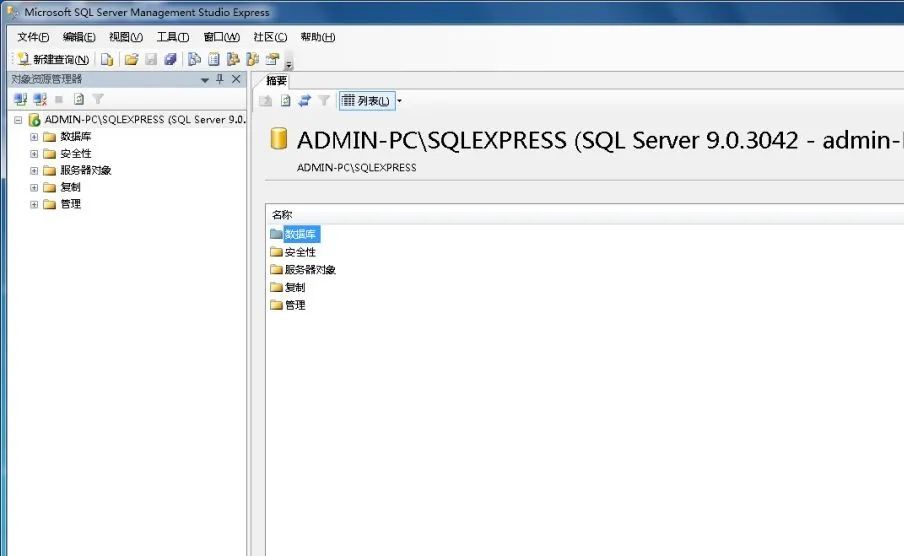Viewport: 904px width, 556px height.
Task: Open the Properties Window toolbar icon
Action: 272,59
